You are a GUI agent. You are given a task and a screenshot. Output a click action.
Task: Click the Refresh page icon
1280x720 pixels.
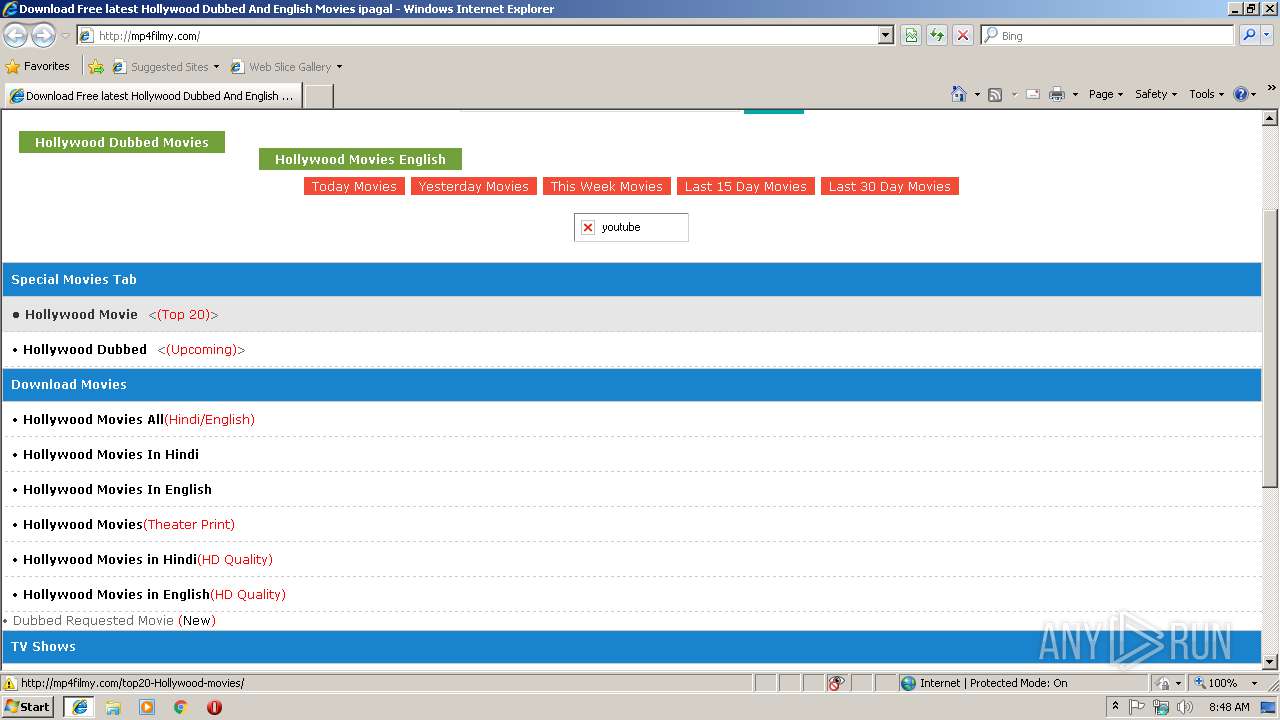tap(937, 35)
